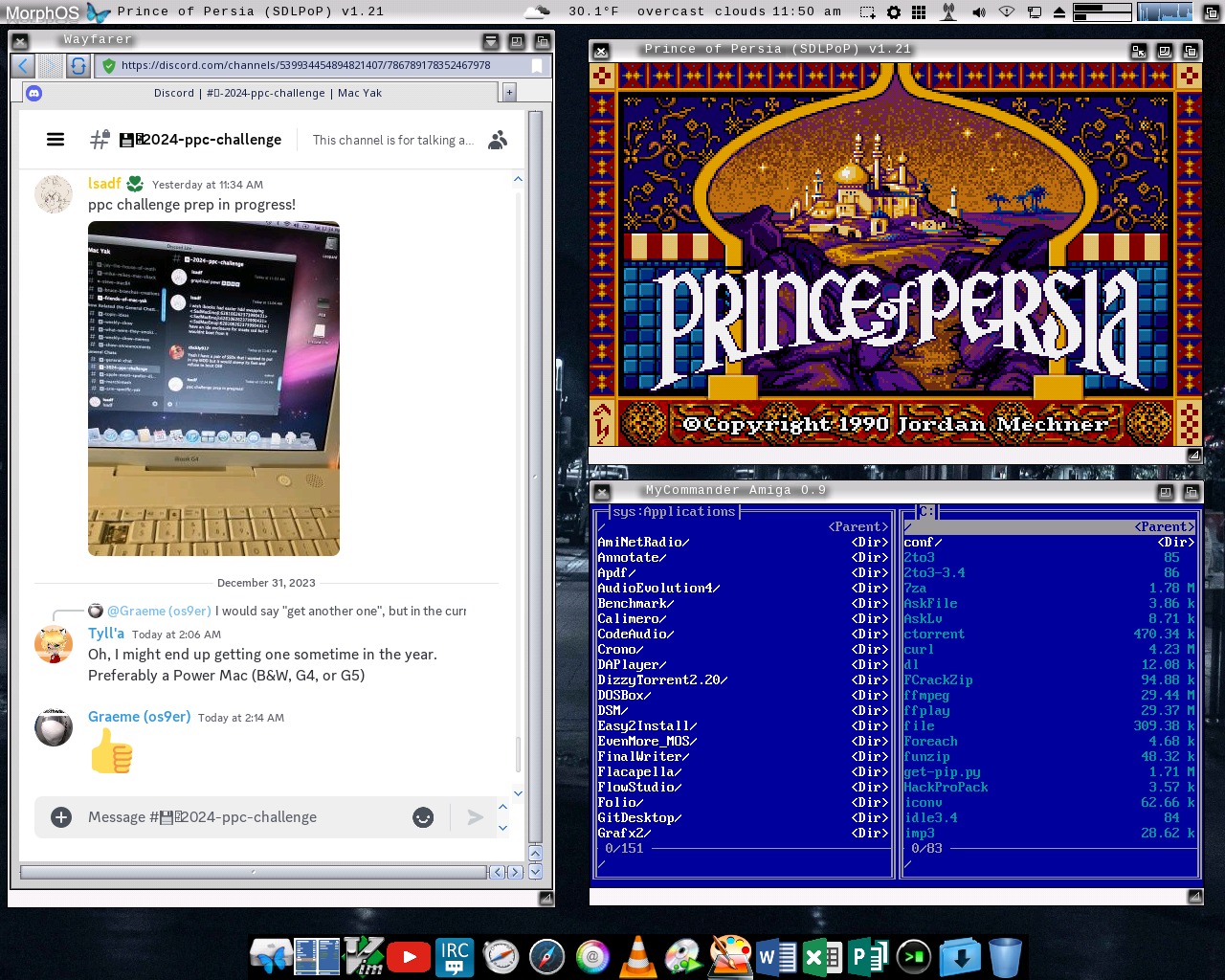
Task: Click the Wayfarer scrollbar down arrow
Action: 535,872
